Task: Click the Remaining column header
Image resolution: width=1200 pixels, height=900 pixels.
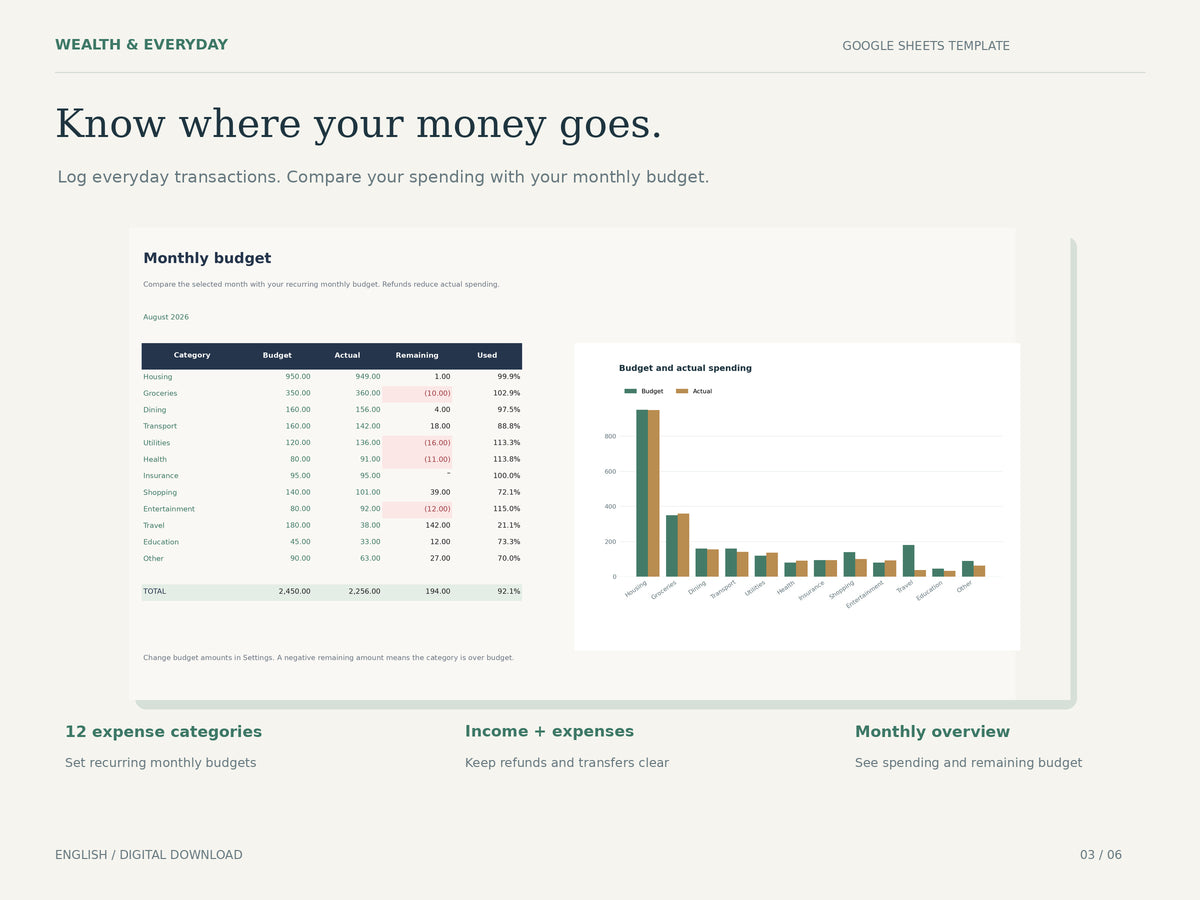Action: click(x=417, y=356)
